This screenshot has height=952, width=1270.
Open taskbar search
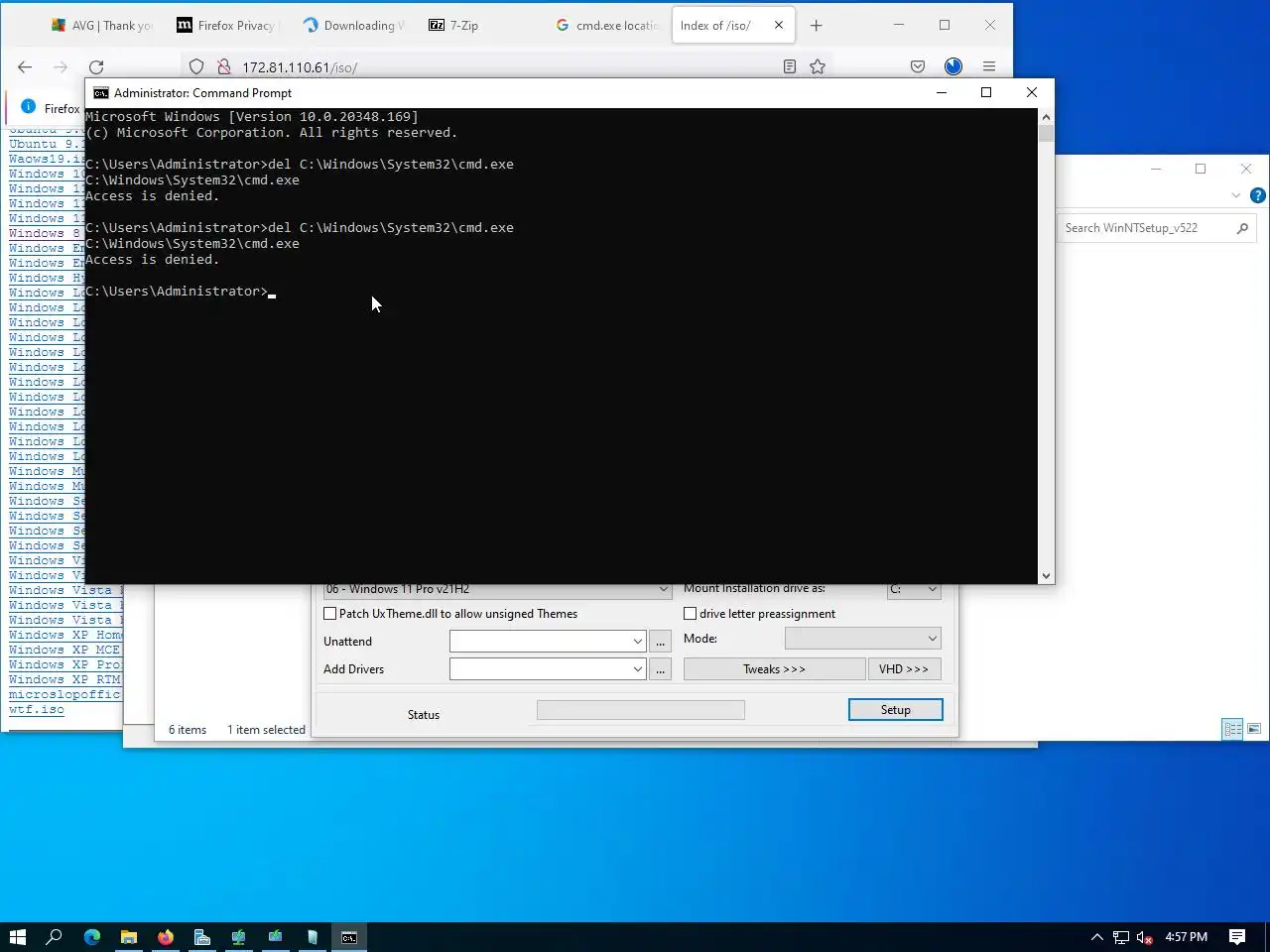click(55, 937)
